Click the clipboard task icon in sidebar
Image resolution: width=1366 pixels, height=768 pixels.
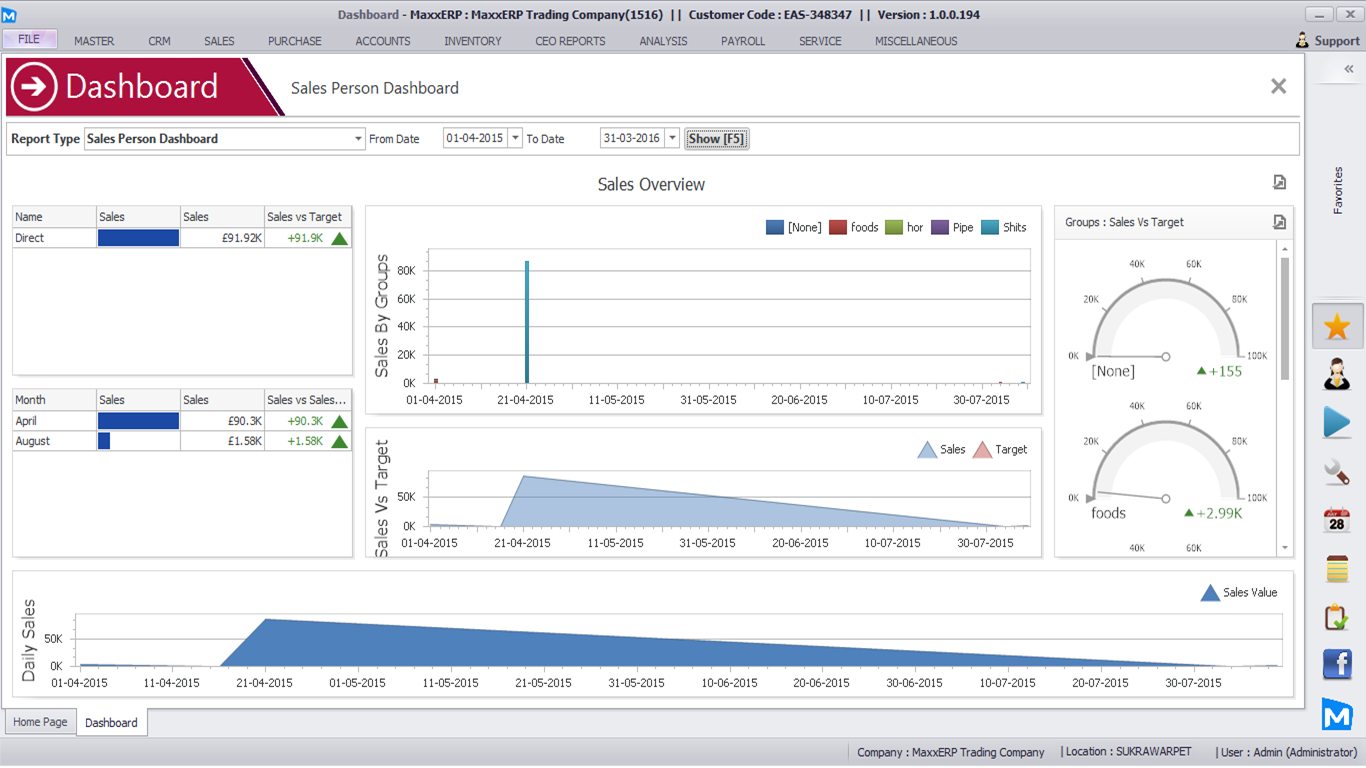(1337, 617)
